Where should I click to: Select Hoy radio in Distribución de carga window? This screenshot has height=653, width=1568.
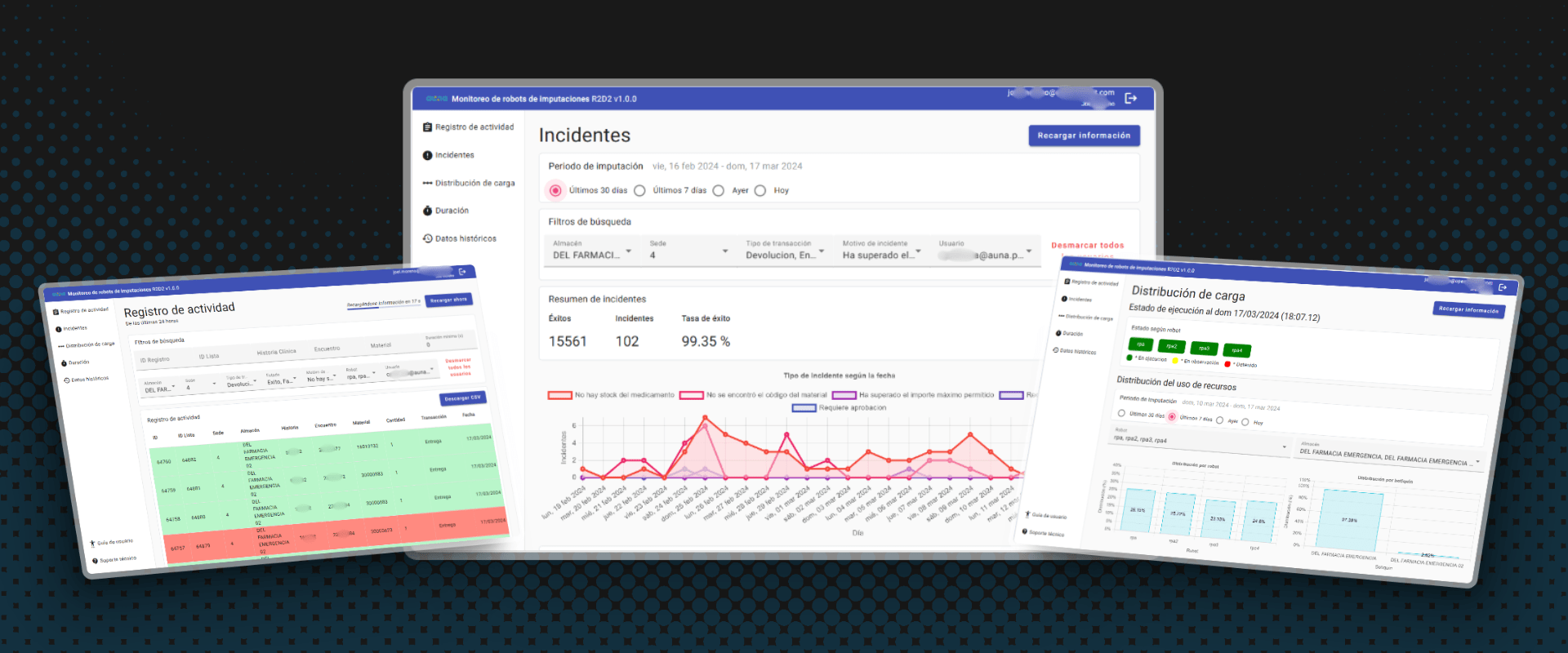coord(1245,422)
